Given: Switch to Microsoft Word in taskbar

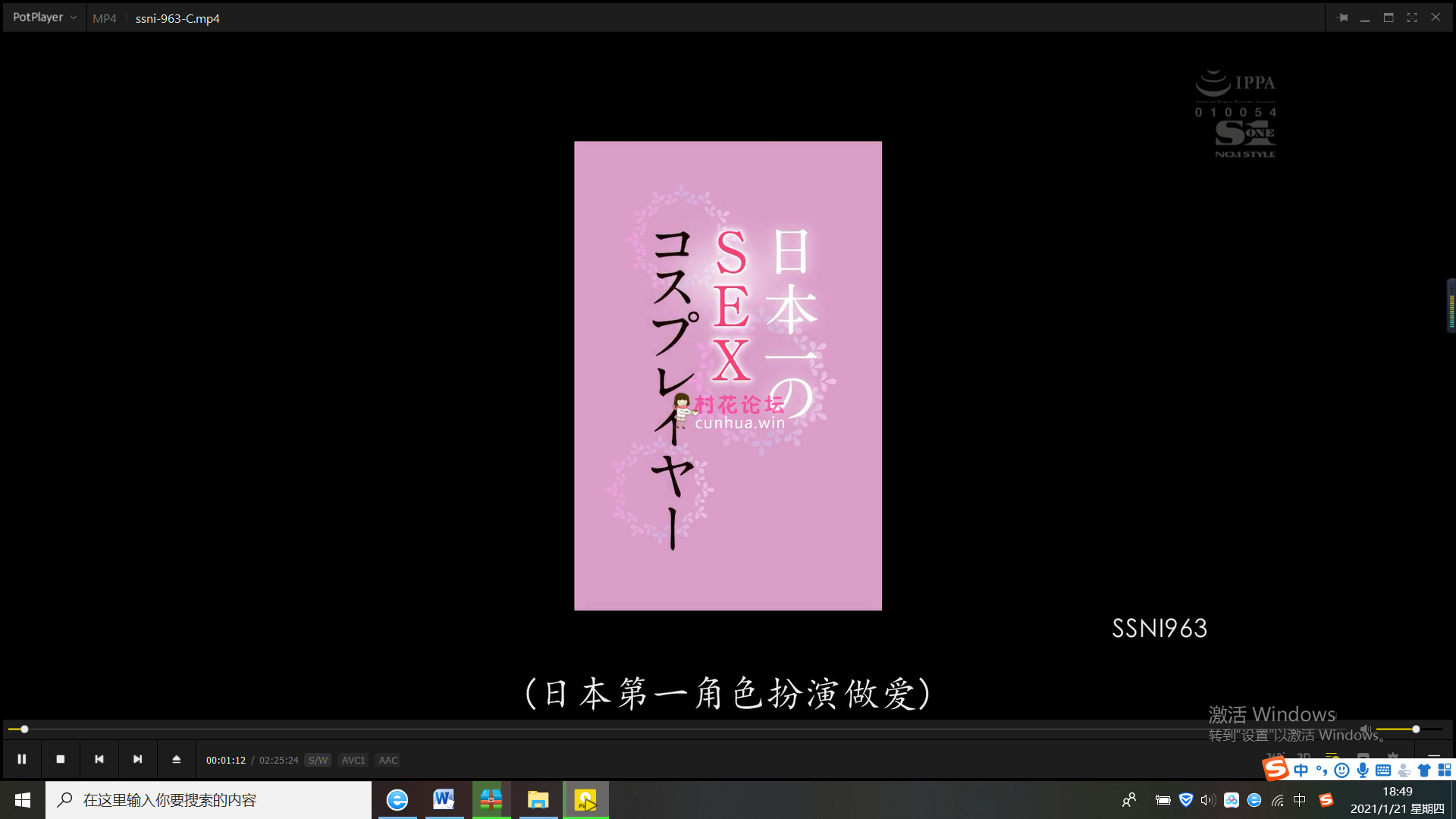Looking at the screenshot, I should 444,800.
